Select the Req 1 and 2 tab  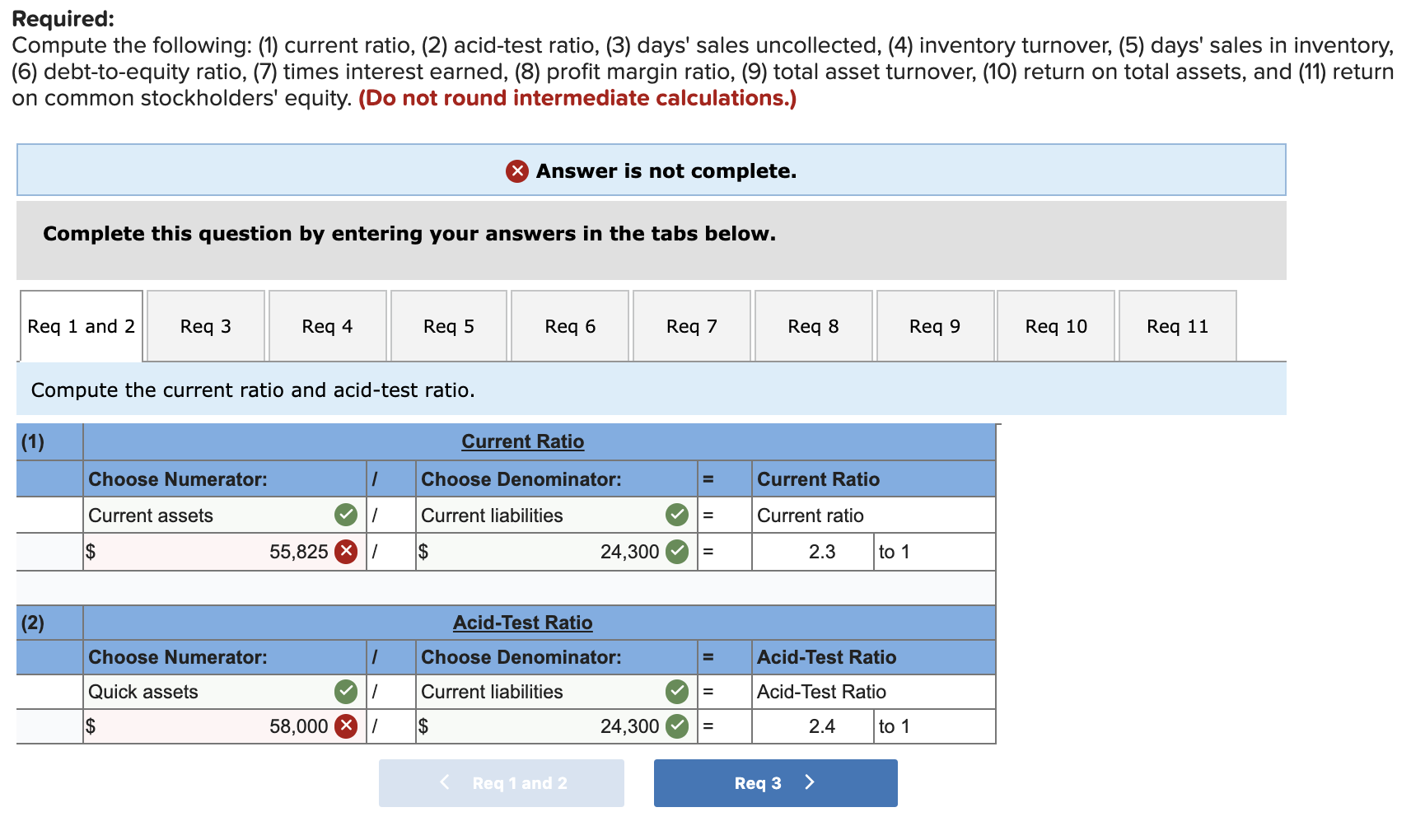(80, 325)
